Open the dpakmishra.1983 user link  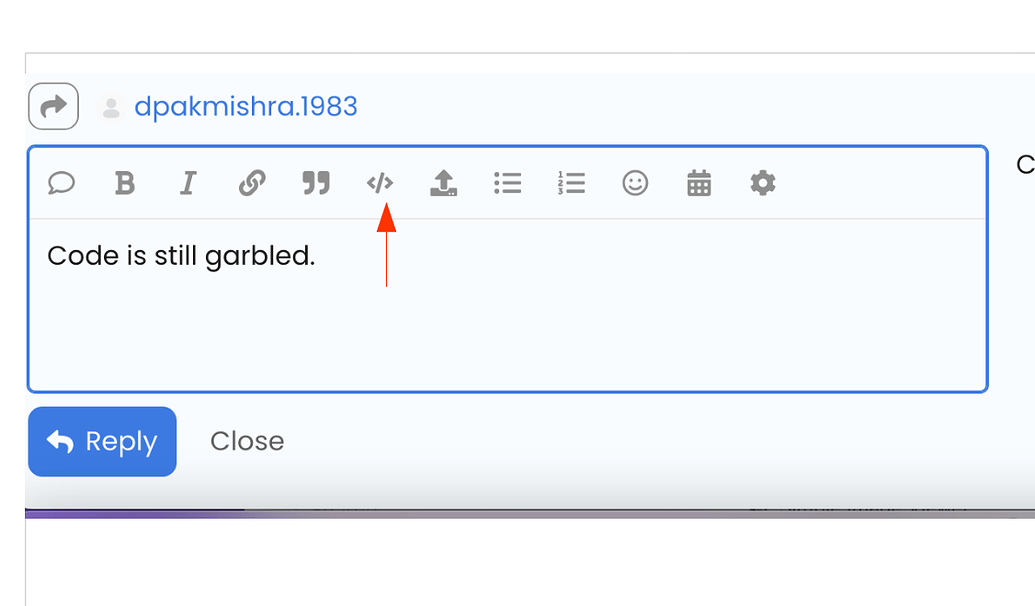pyautogui.click(x=246, y=107)
